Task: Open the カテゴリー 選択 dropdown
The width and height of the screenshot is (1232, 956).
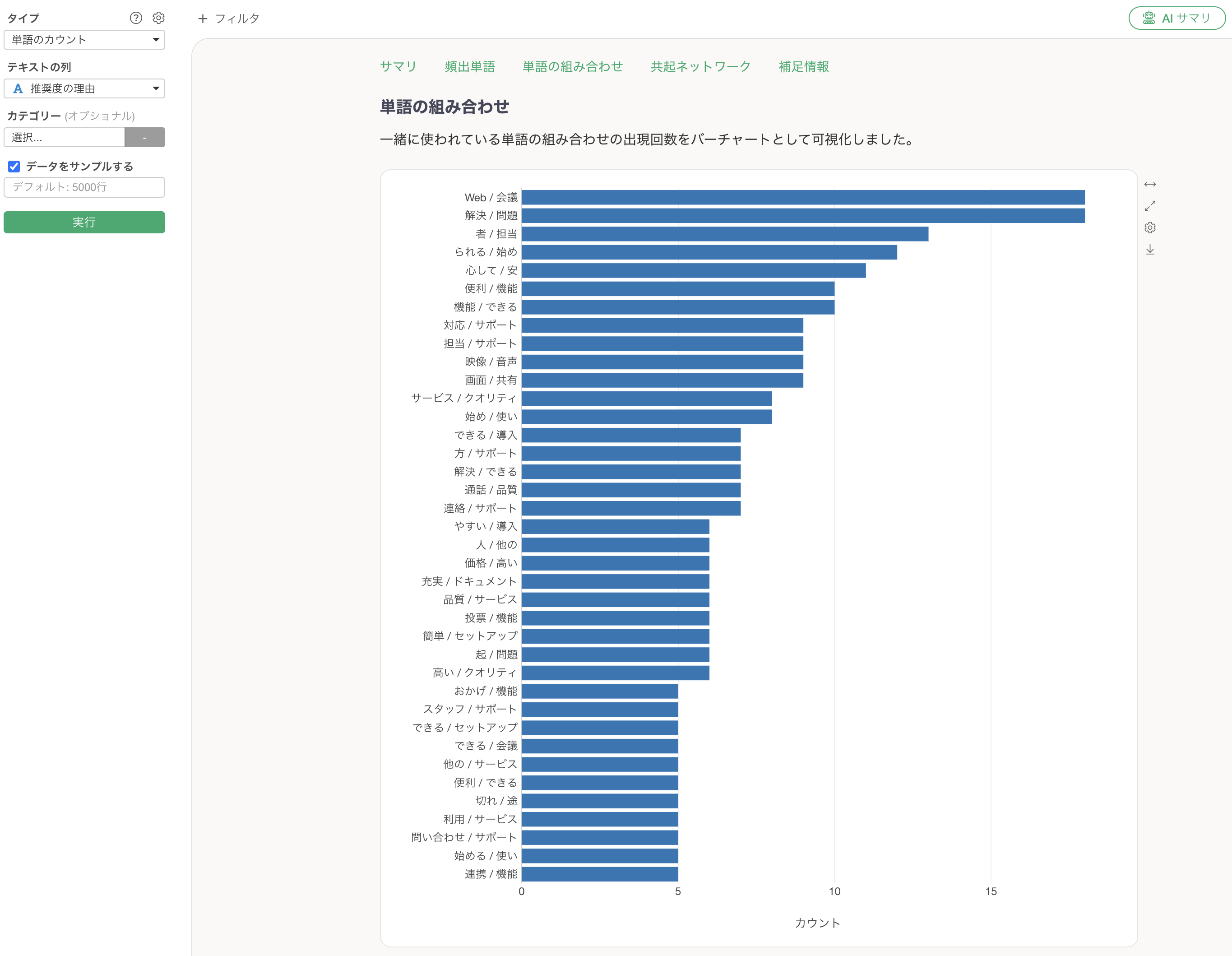Action: click(x=64, y=137)
